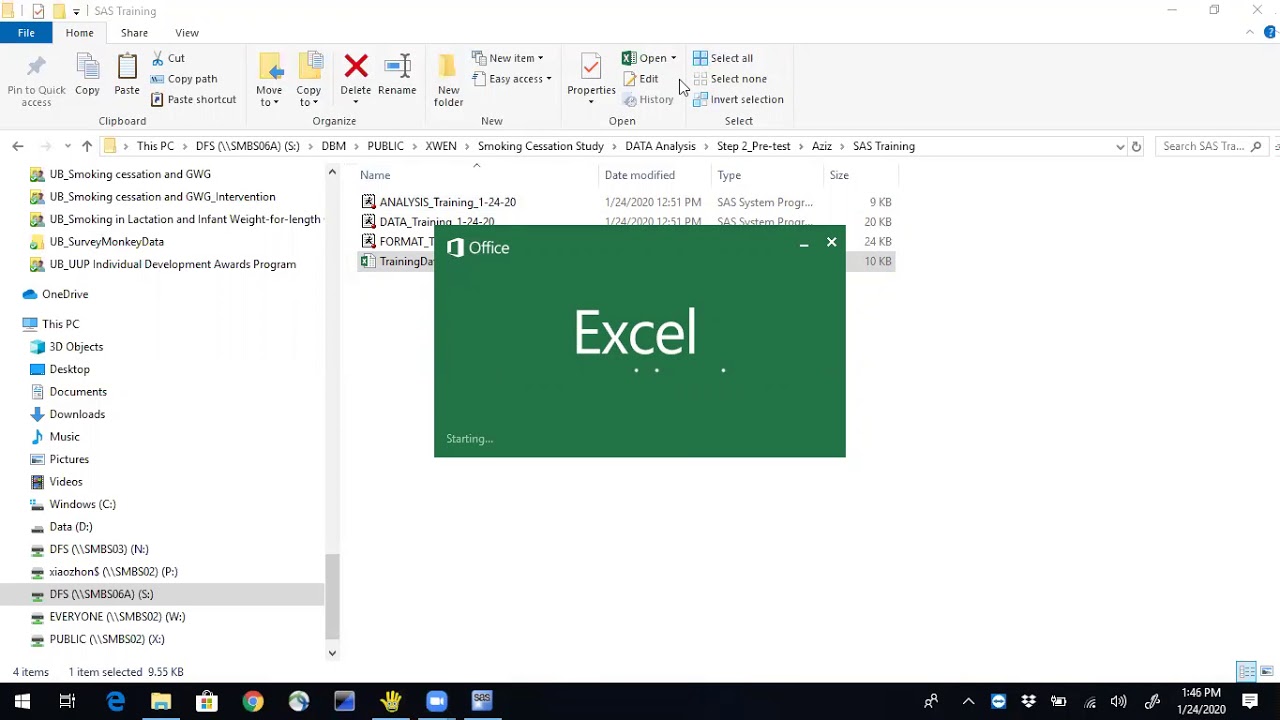Click the Smoking Cessation Study breadcrumb
1280x720 pixels.
[541, 146]
